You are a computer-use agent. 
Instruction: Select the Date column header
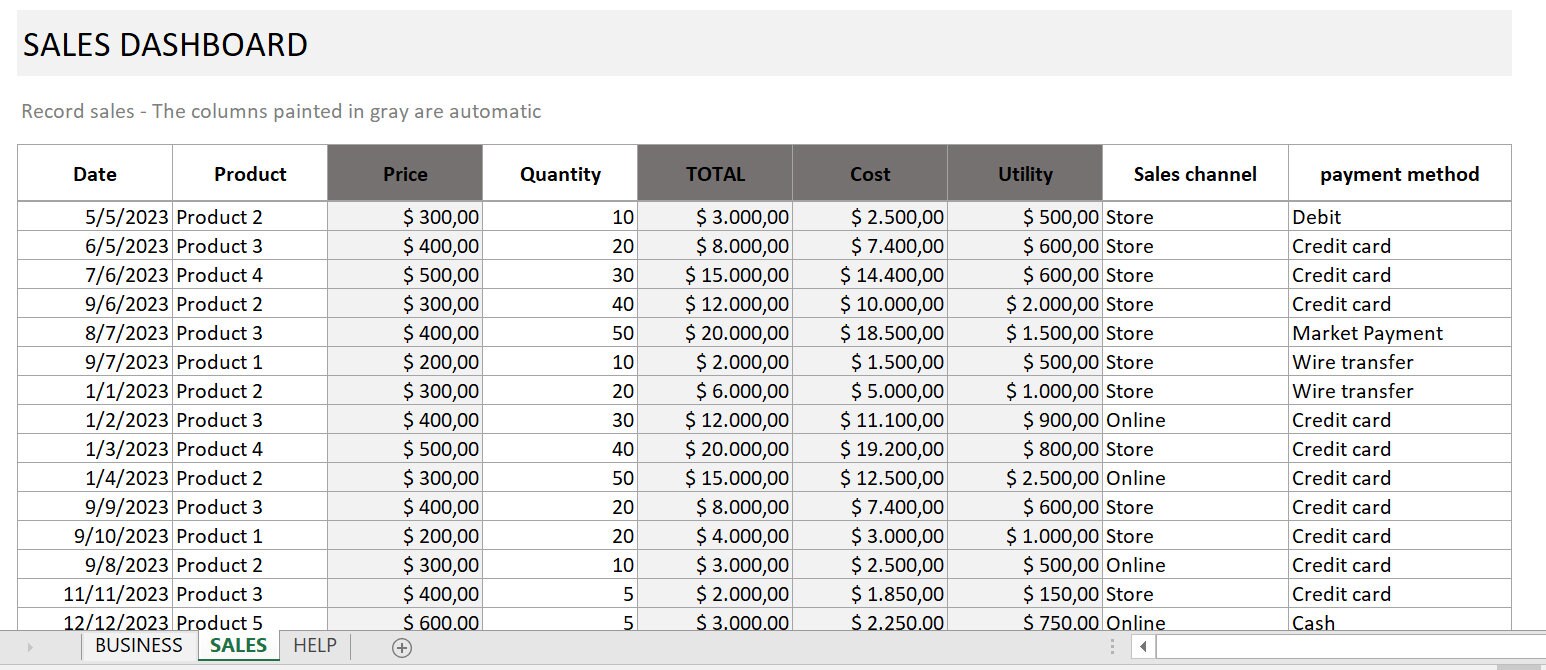point(94,173)
